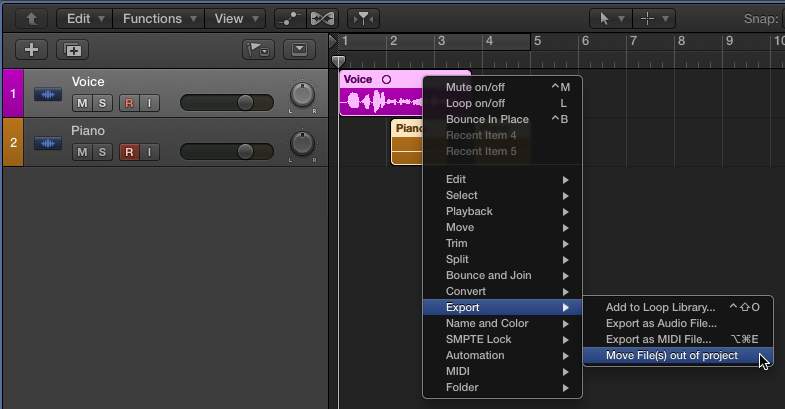Open MIDI submenu in context menu
785x409 pixels.
pyautogui.click(x=502, y=371)
